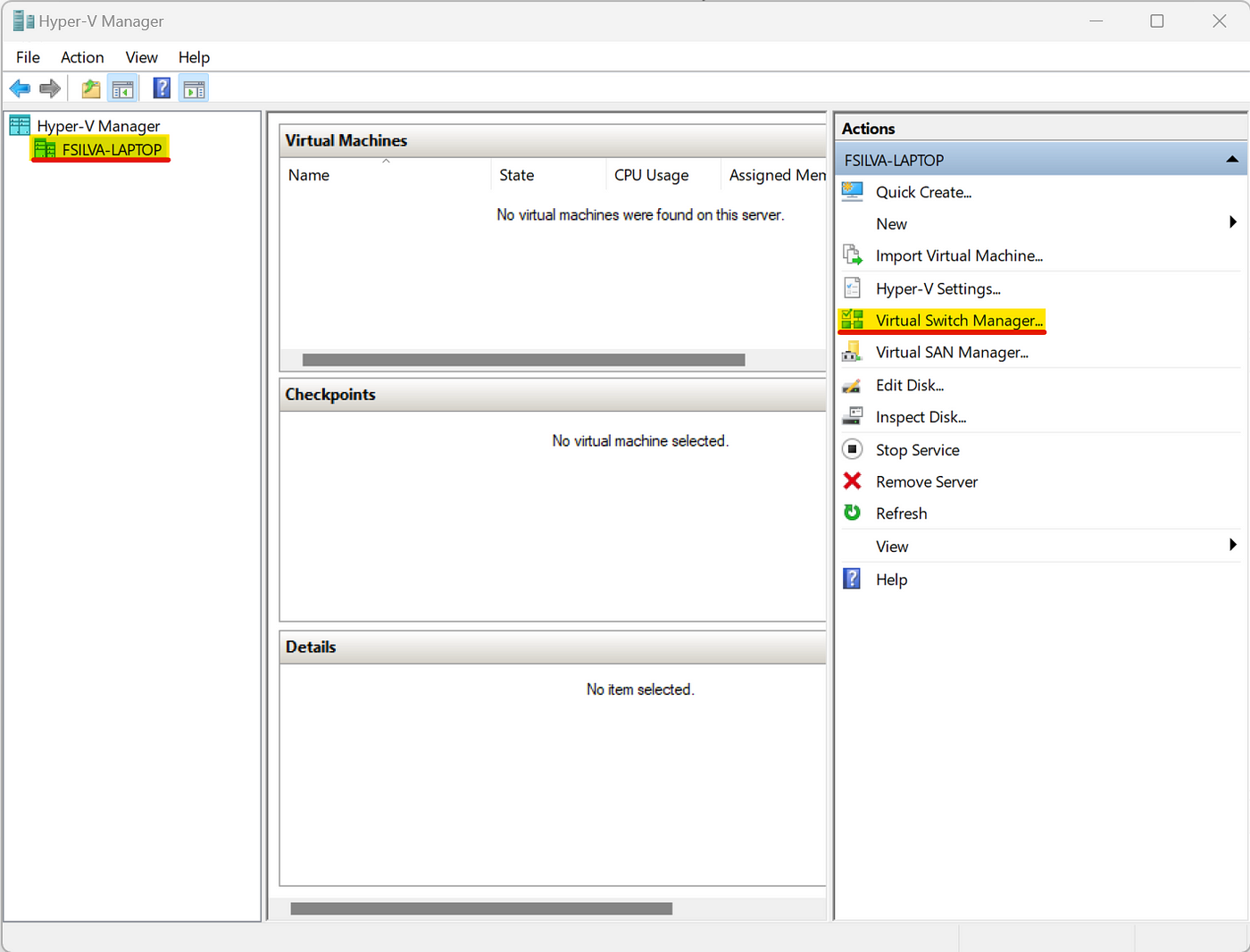The image size is (1250, 952).
Task: Open the View menu in menu bar
Action: (x=141, y=57)
